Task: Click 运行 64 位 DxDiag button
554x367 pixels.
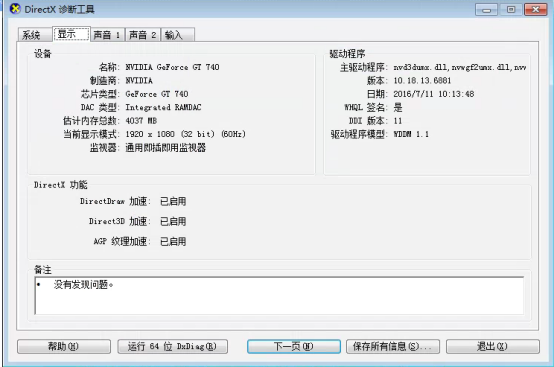Action: pos(172,347)
